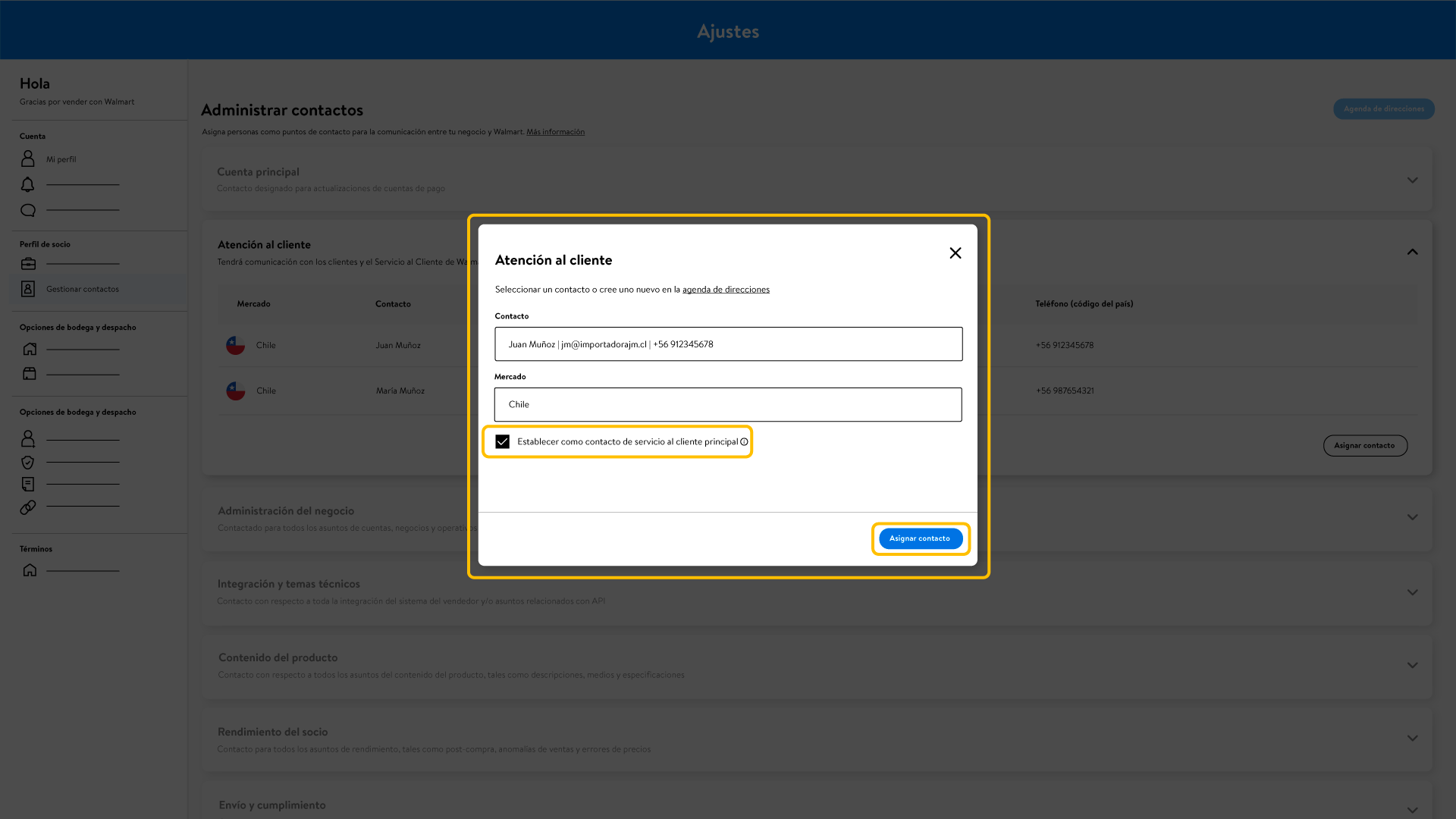Click the chain link icon in sidebar
This screenshot has height=819, width=1456.
[x=28, y=507]
